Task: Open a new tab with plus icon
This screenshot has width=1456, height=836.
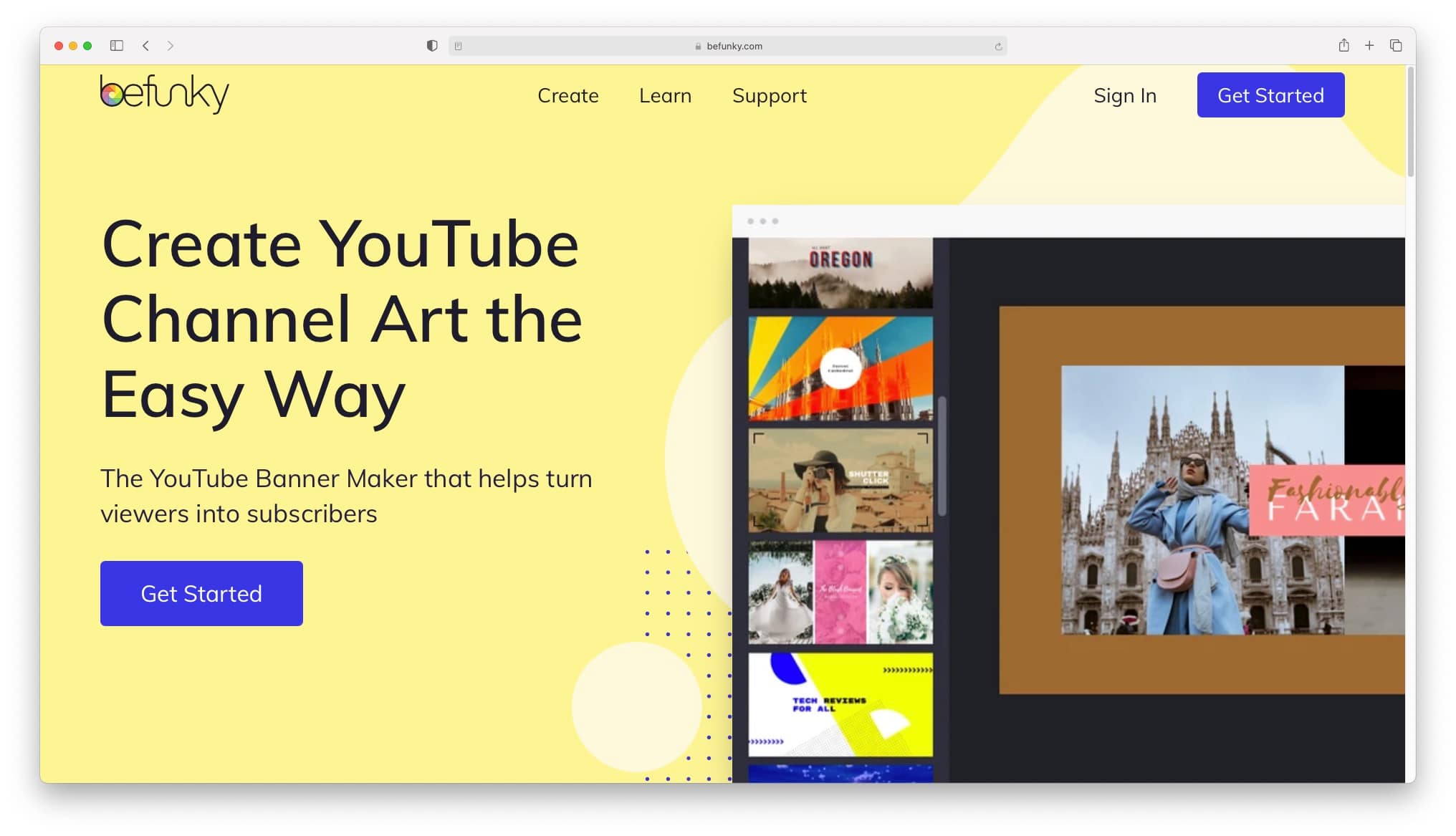Action: (1369, 46)
